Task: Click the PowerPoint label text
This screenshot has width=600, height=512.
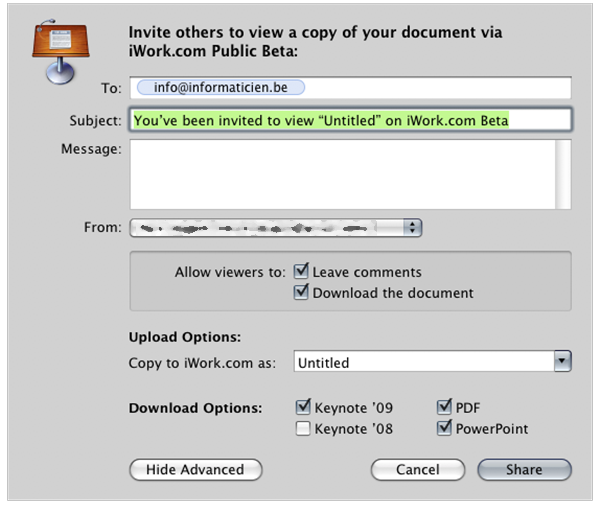Action: [x=492, y=429]
